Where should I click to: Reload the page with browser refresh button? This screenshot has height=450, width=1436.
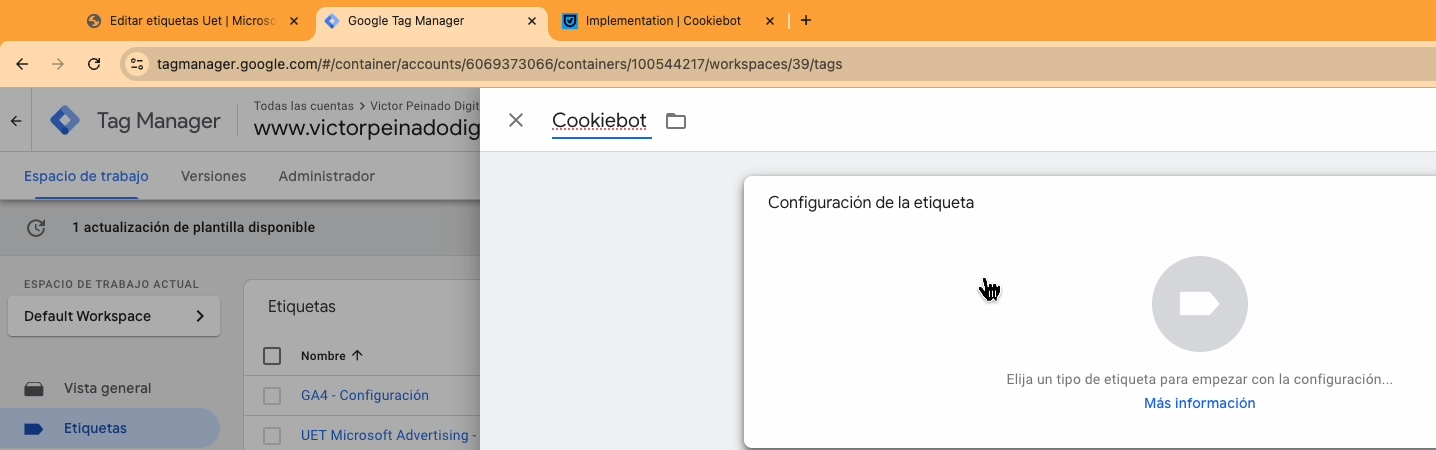[94, 64]
